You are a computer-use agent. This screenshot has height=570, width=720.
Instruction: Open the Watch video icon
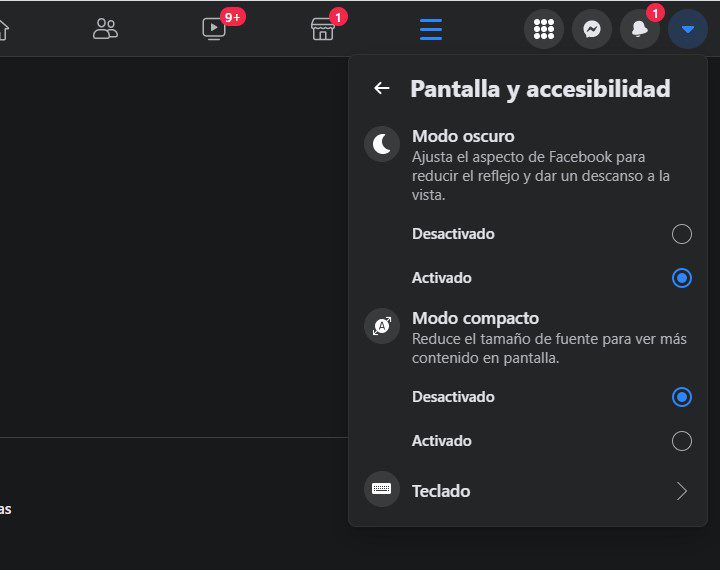coord(214,29)
